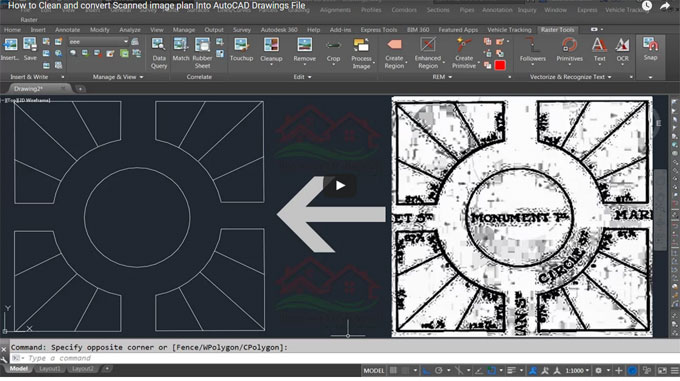
Task: Switch to the Layout1 tab
Action: 50,368
